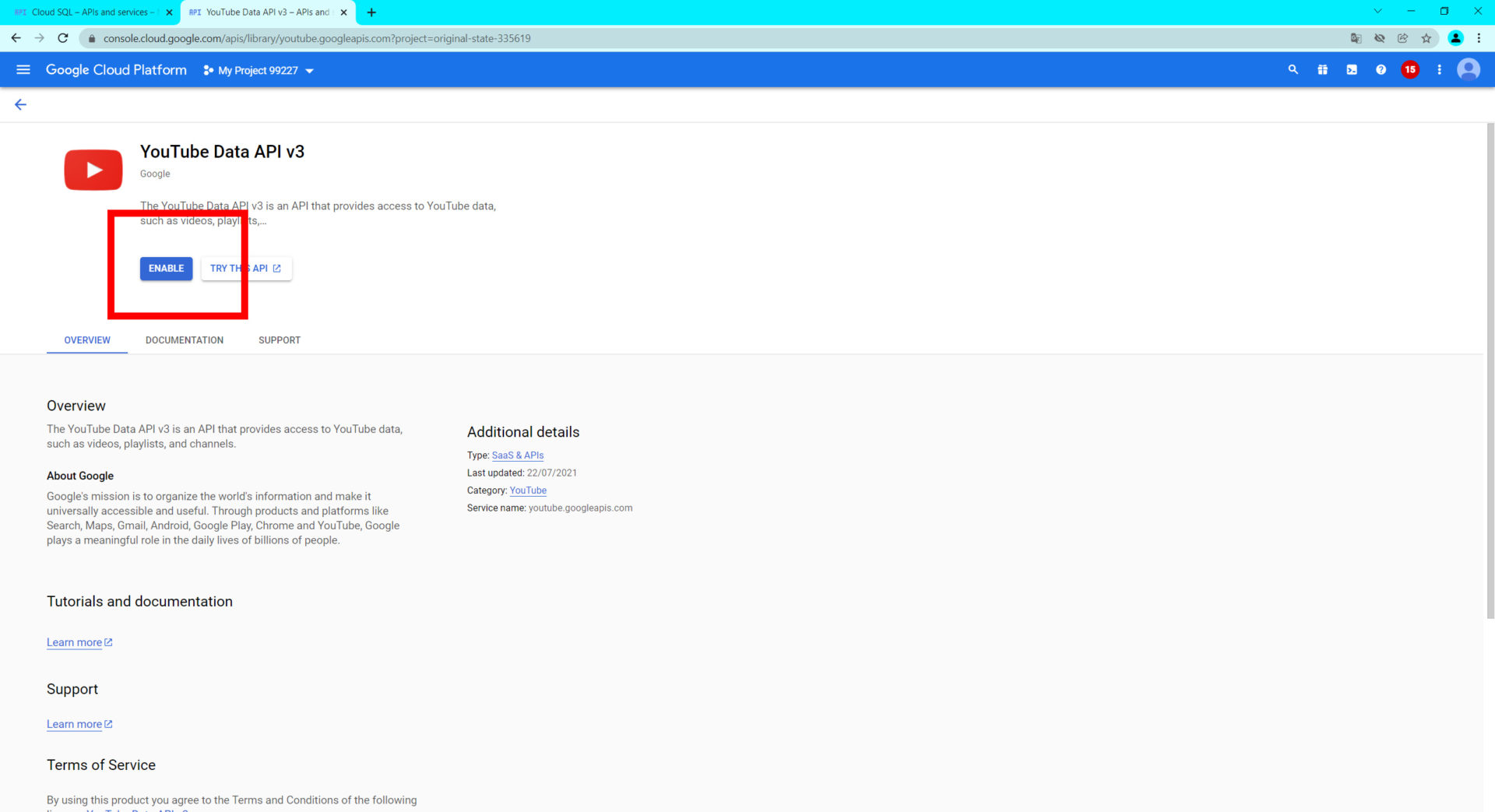This screenshot has width=1495, height=812.
Task: Open the tab search chevron
Action: click(x=1377, y=11)
